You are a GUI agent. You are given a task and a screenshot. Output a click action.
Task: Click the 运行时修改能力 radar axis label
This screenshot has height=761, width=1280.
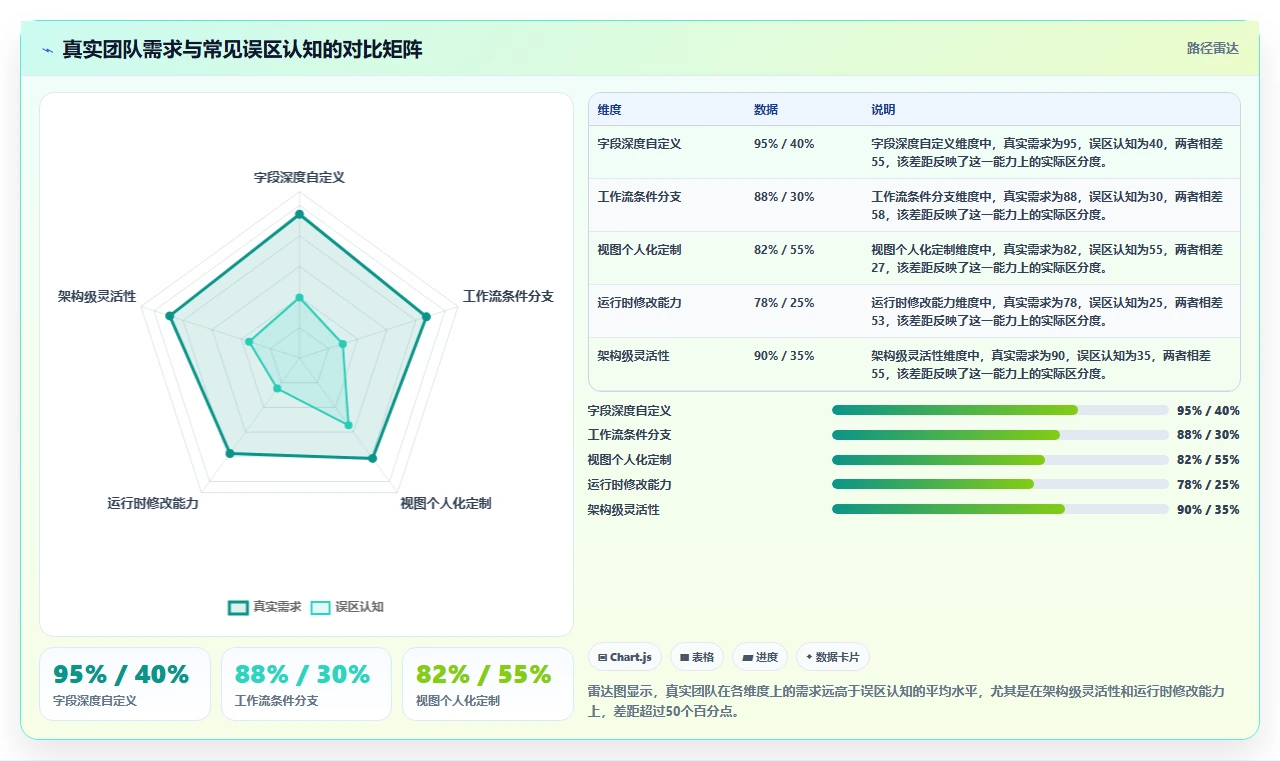(153, 504)
